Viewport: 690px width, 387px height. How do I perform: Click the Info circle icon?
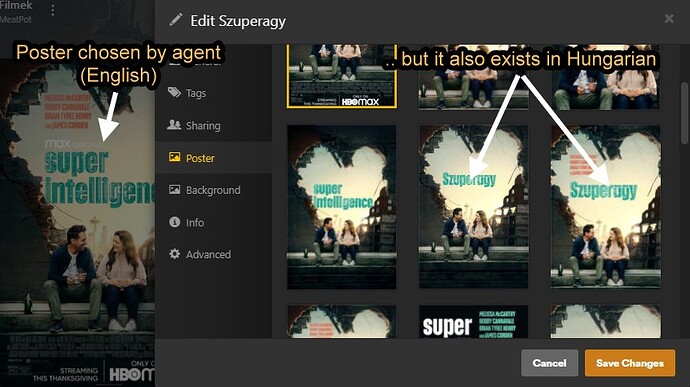174,222
